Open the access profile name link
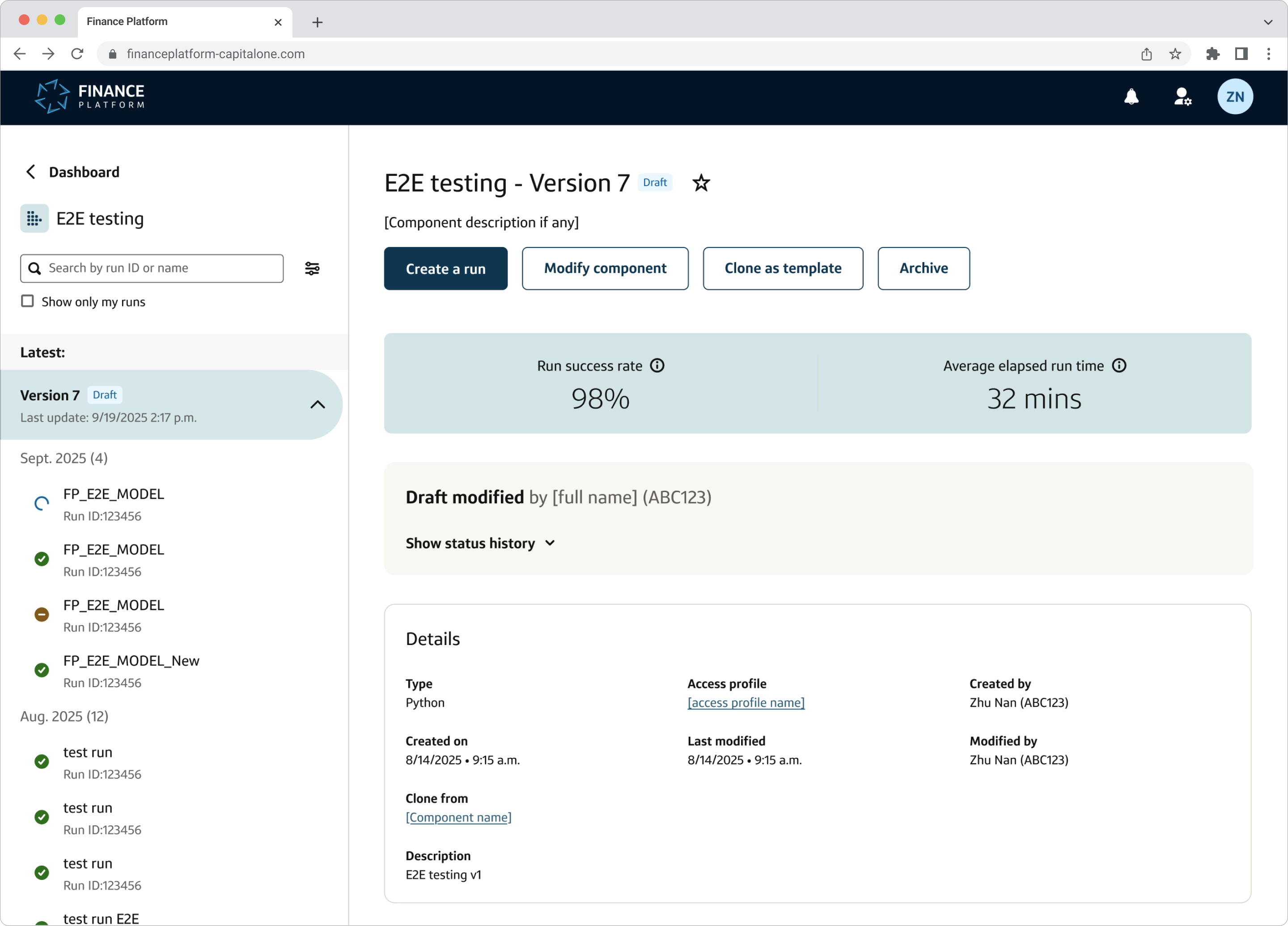 (746, 703)
